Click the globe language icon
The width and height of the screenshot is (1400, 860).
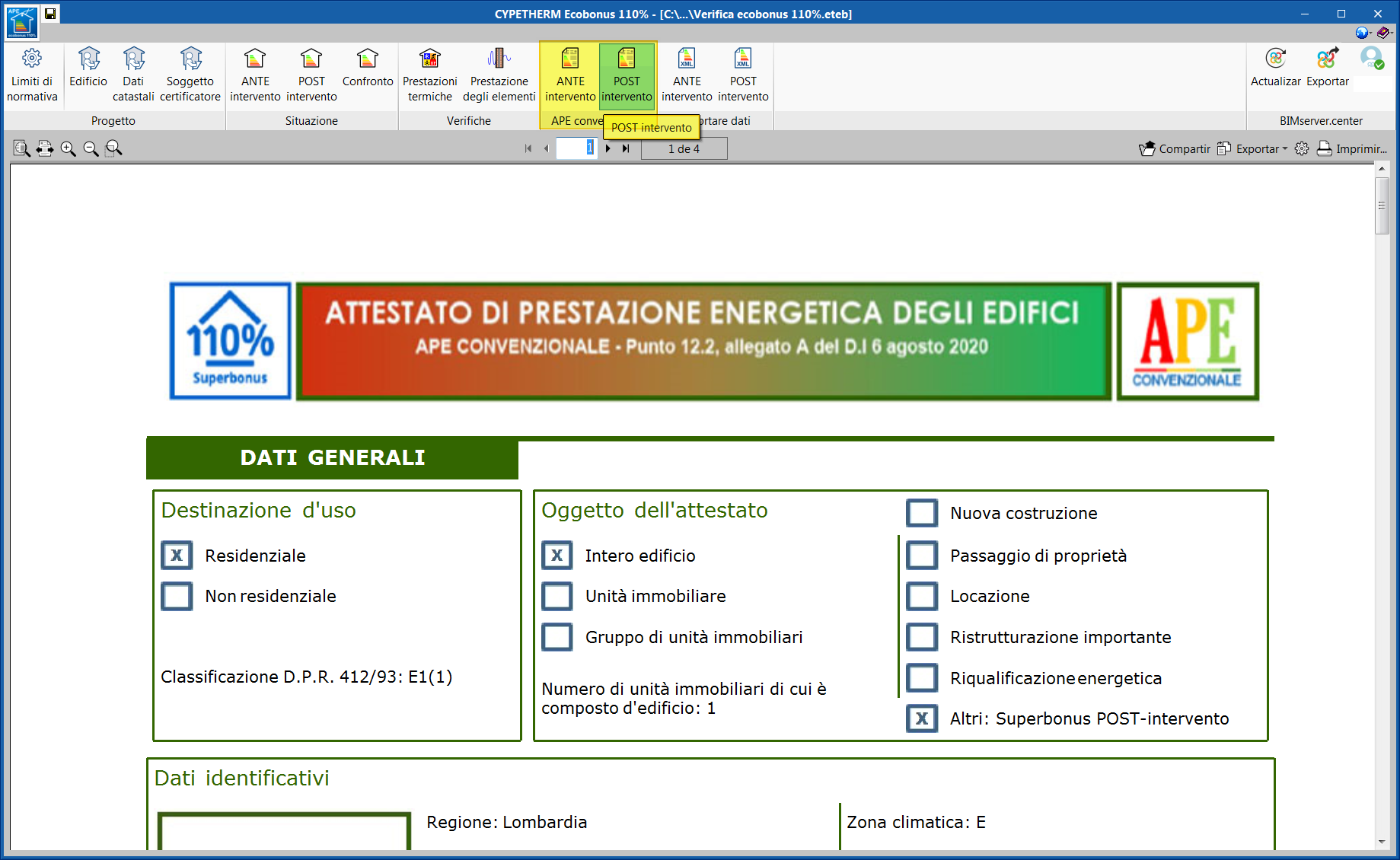coord(1361,33)
